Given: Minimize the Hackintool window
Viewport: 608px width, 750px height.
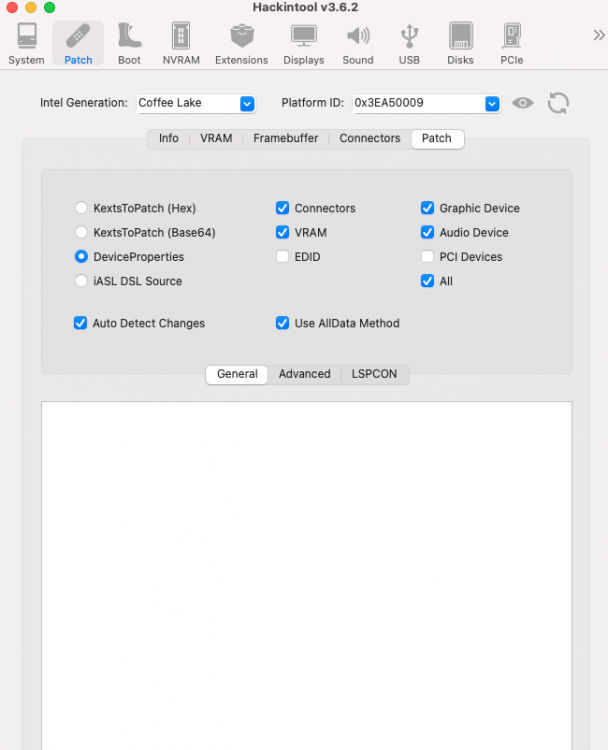Looking at the screenshot, I should click(31, 7).
